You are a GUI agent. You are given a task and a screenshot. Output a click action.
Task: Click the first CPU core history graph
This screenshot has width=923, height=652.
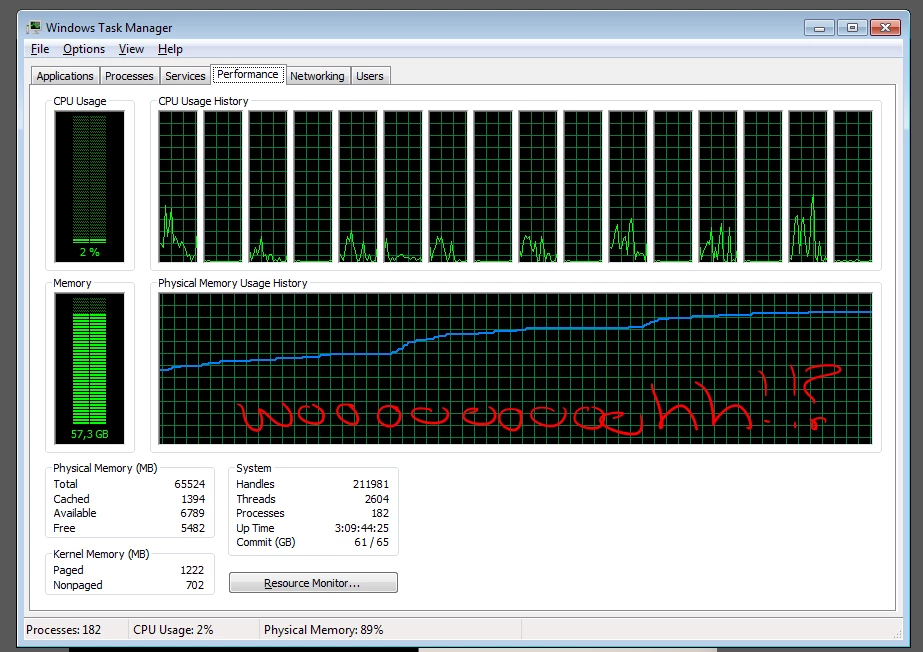(x=178, y=187)
